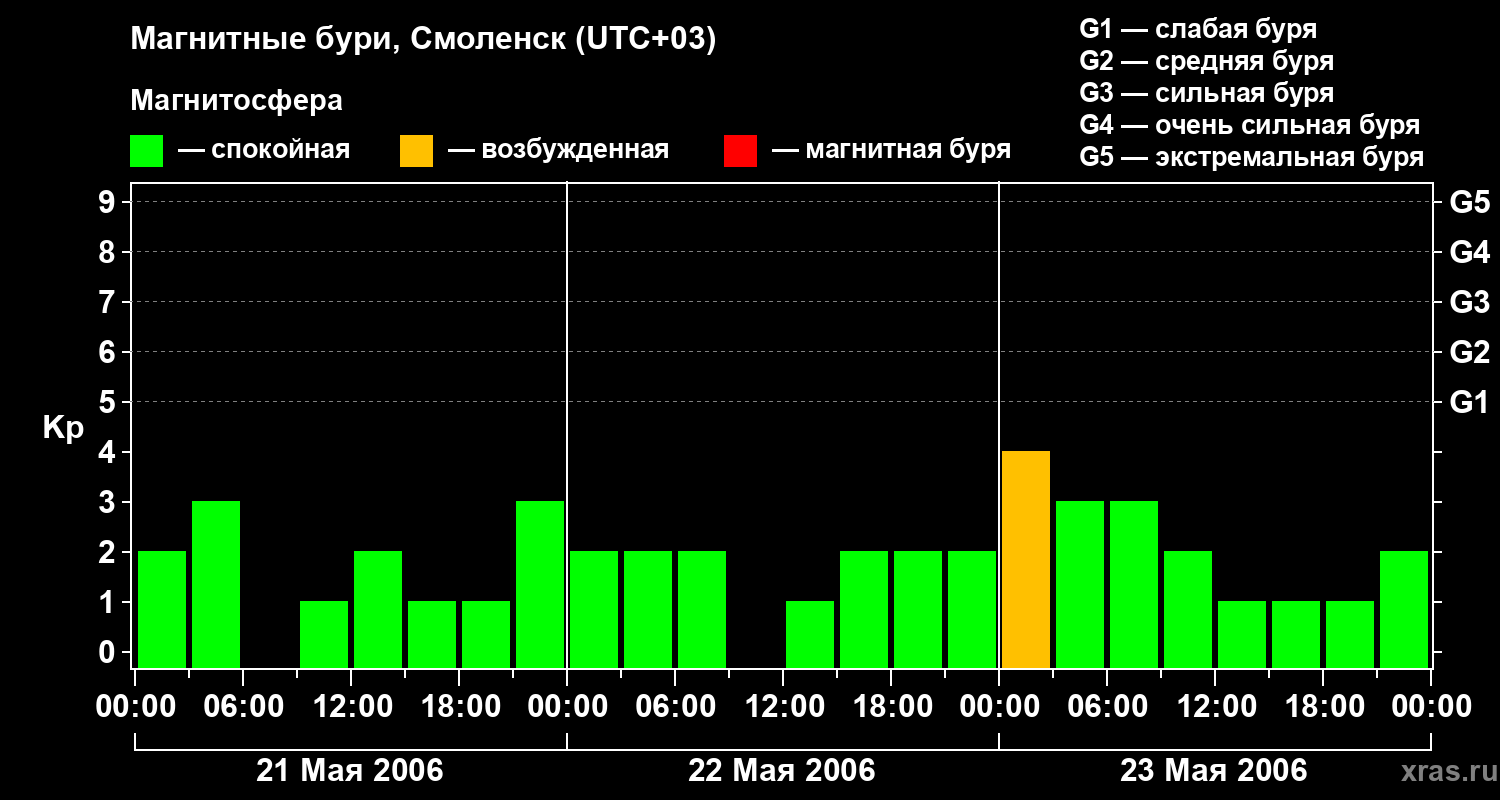Image resolution: width=1500 pixels, height=800 pixels.
Task: Click the '— магнитная буря' legend label
Action: [x=891, y=150]
